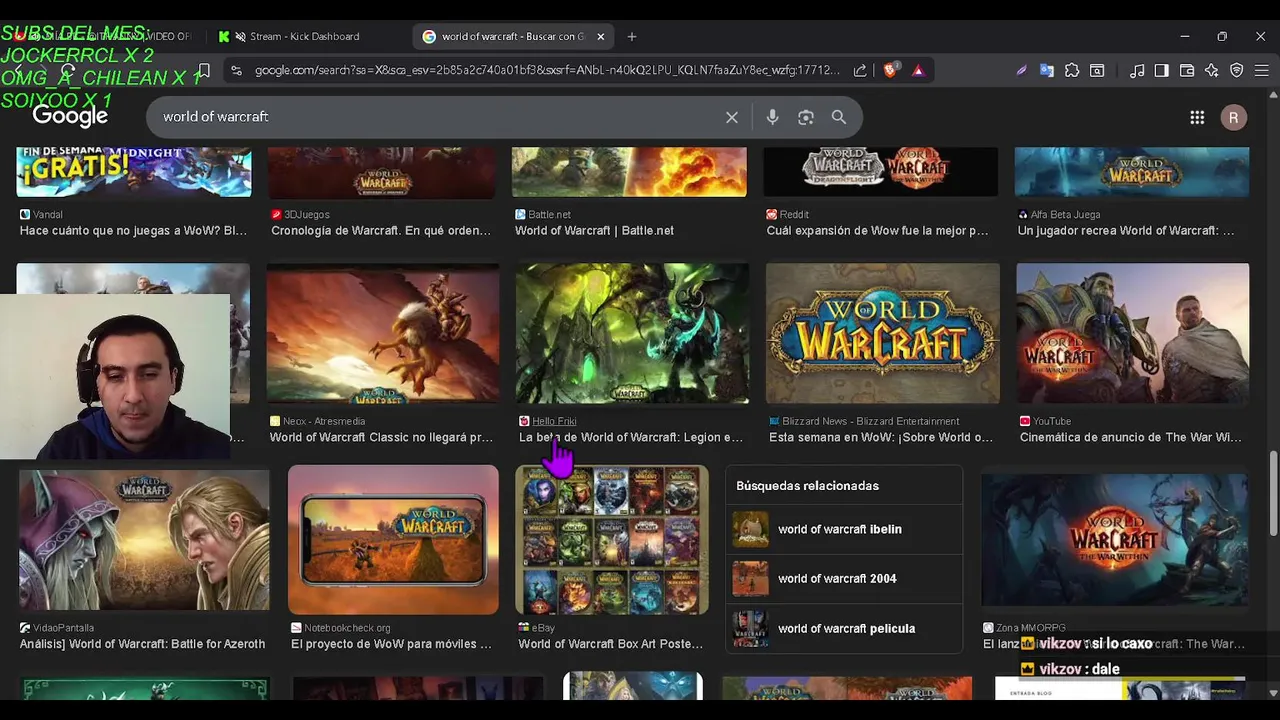1280x720 pixels.
Task: Select the world of warcraft Google tab
Action: point(513,37)
